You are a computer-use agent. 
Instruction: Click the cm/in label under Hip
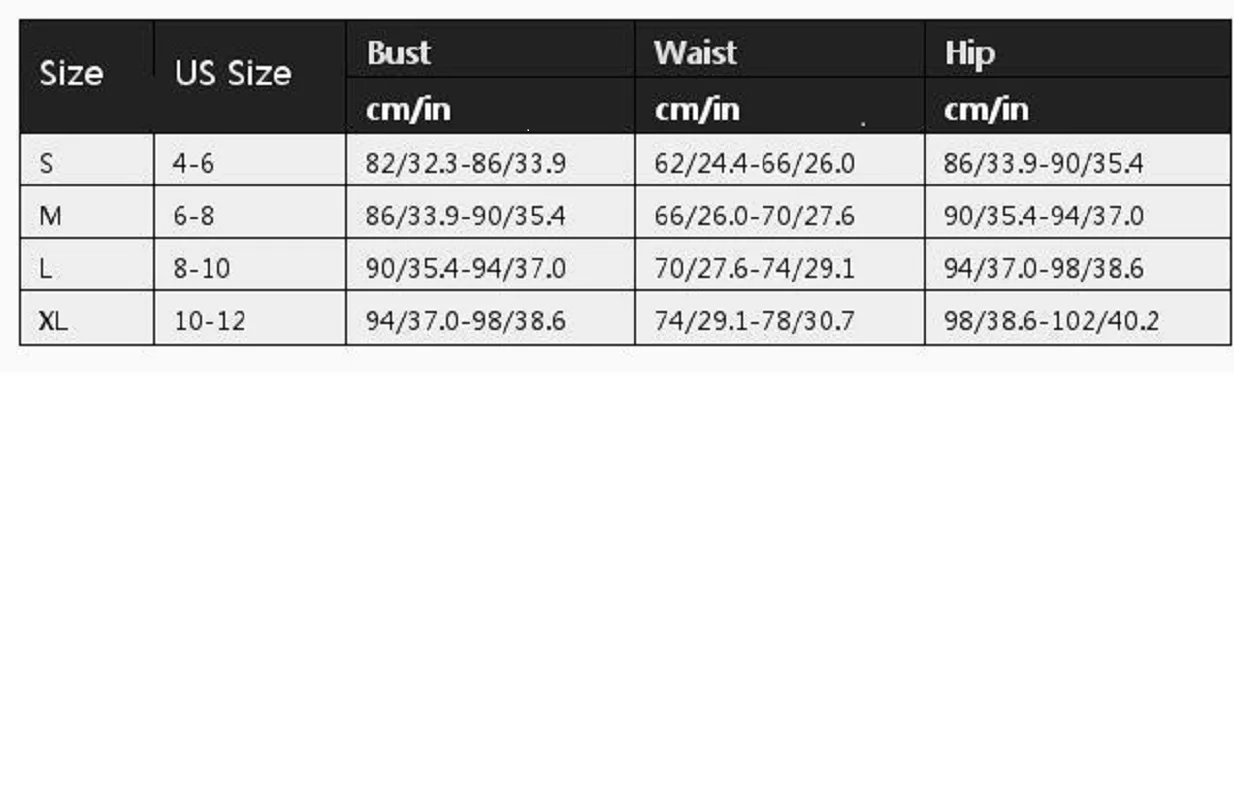pos(986,109)
